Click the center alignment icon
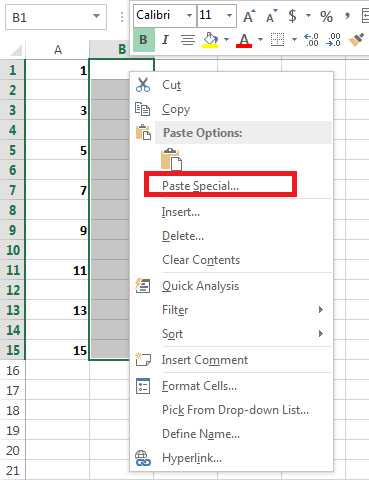 (188, 40)
